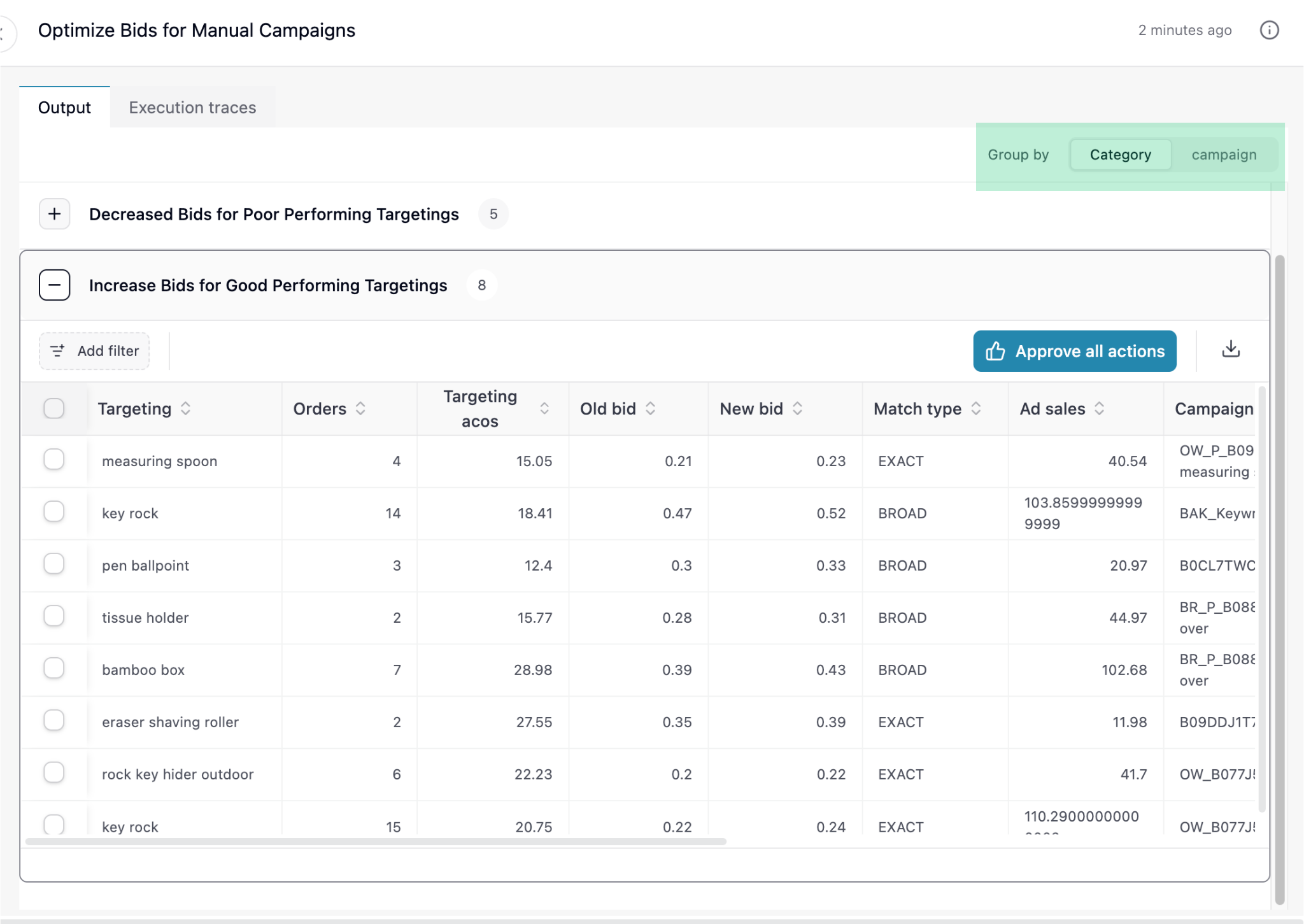
Task: Sort by Targeting acos column arrows
Action: (544, 408)
